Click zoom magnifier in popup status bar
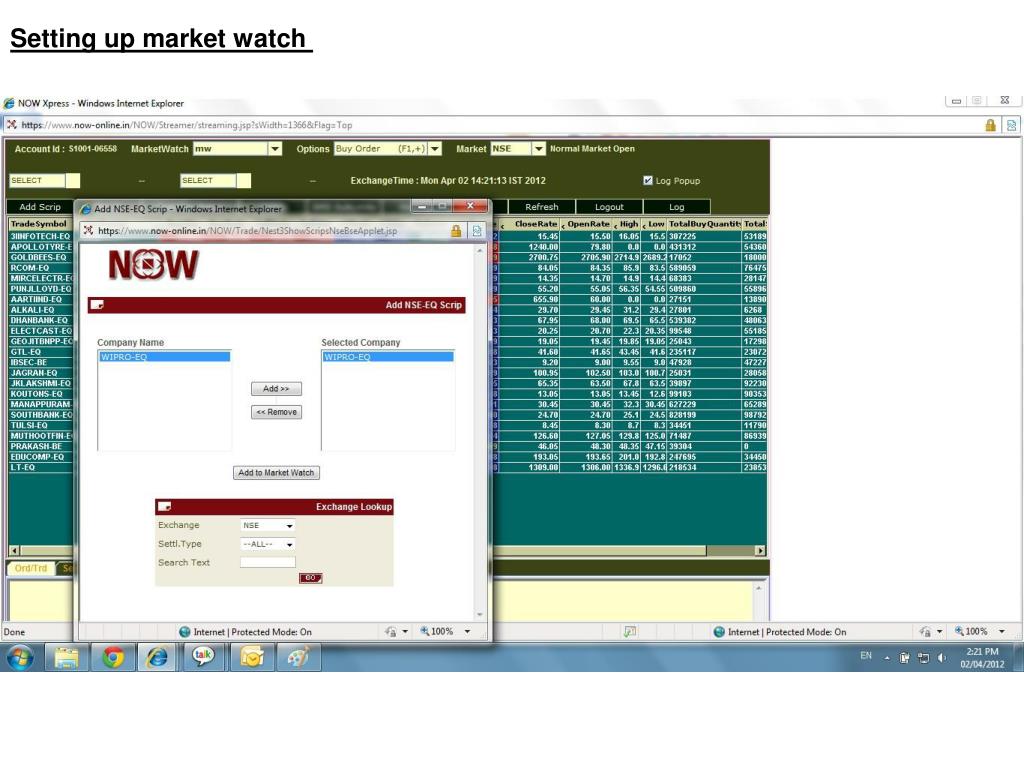 [x=424, y=631]
